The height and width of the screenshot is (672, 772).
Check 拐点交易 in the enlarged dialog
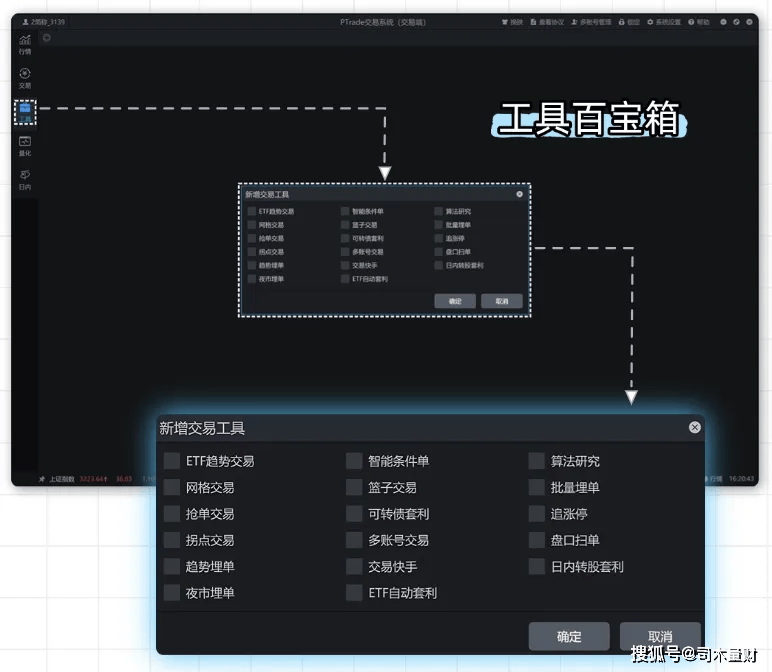pos(172,540)
